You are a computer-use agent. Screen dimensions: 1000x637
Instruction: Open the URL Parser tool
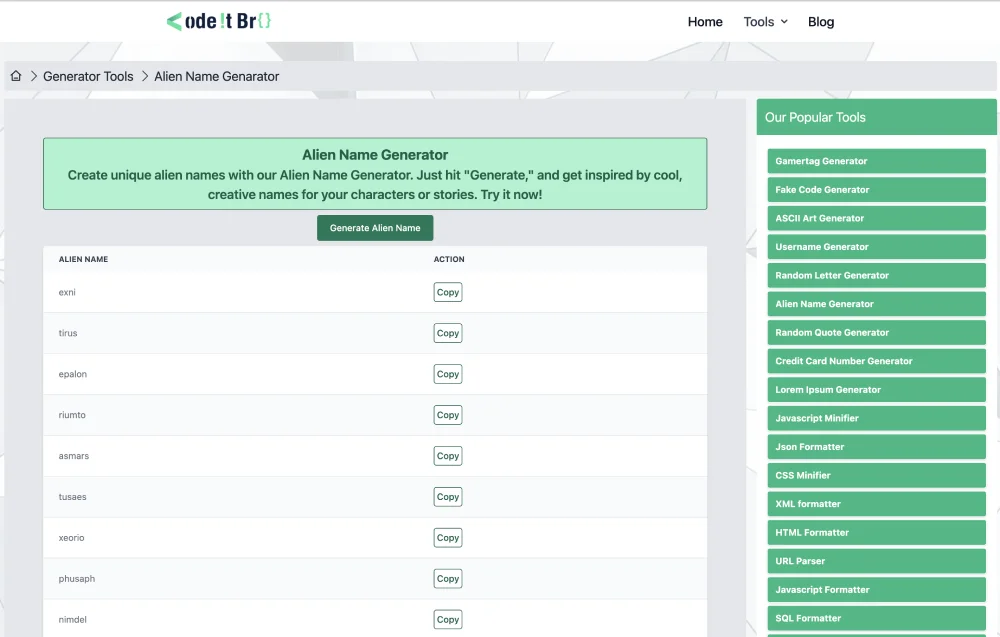(x=876, y=561)
